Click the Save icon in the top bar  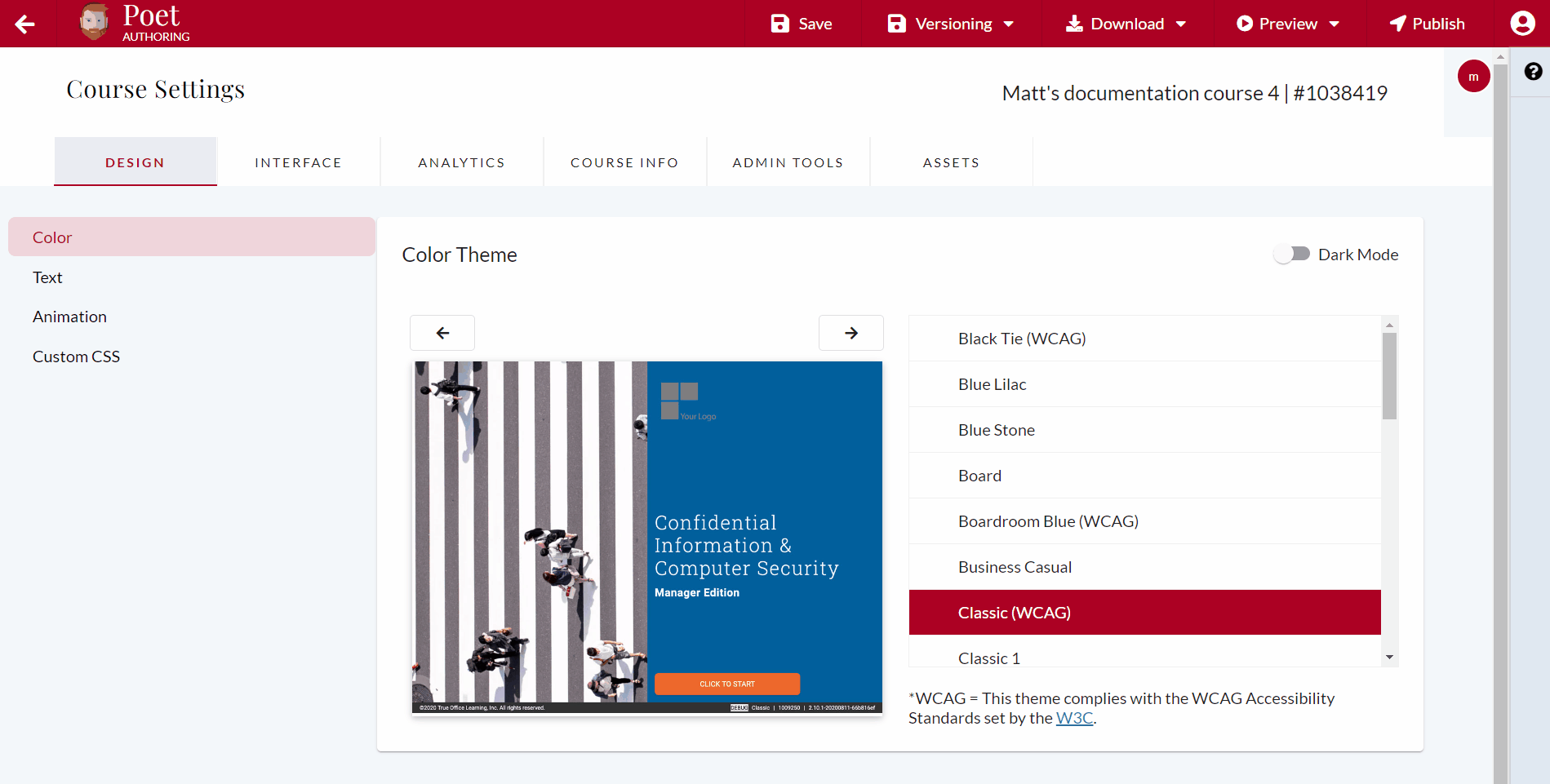tap(781, 23)
